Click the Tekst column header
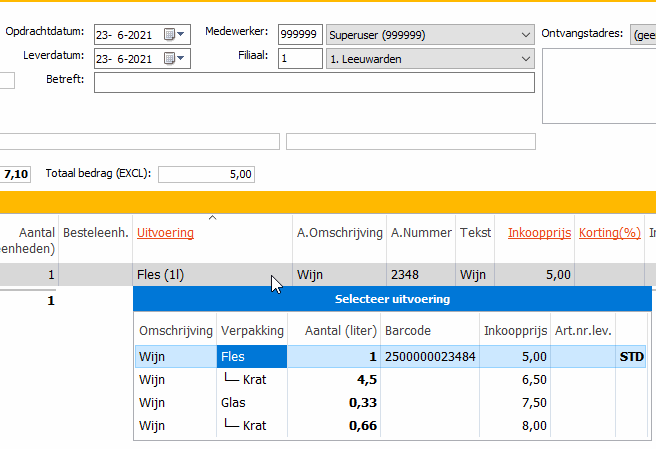The width and height of the screenshot is (656, 449). pyautogui.click(x=475, y=233)
